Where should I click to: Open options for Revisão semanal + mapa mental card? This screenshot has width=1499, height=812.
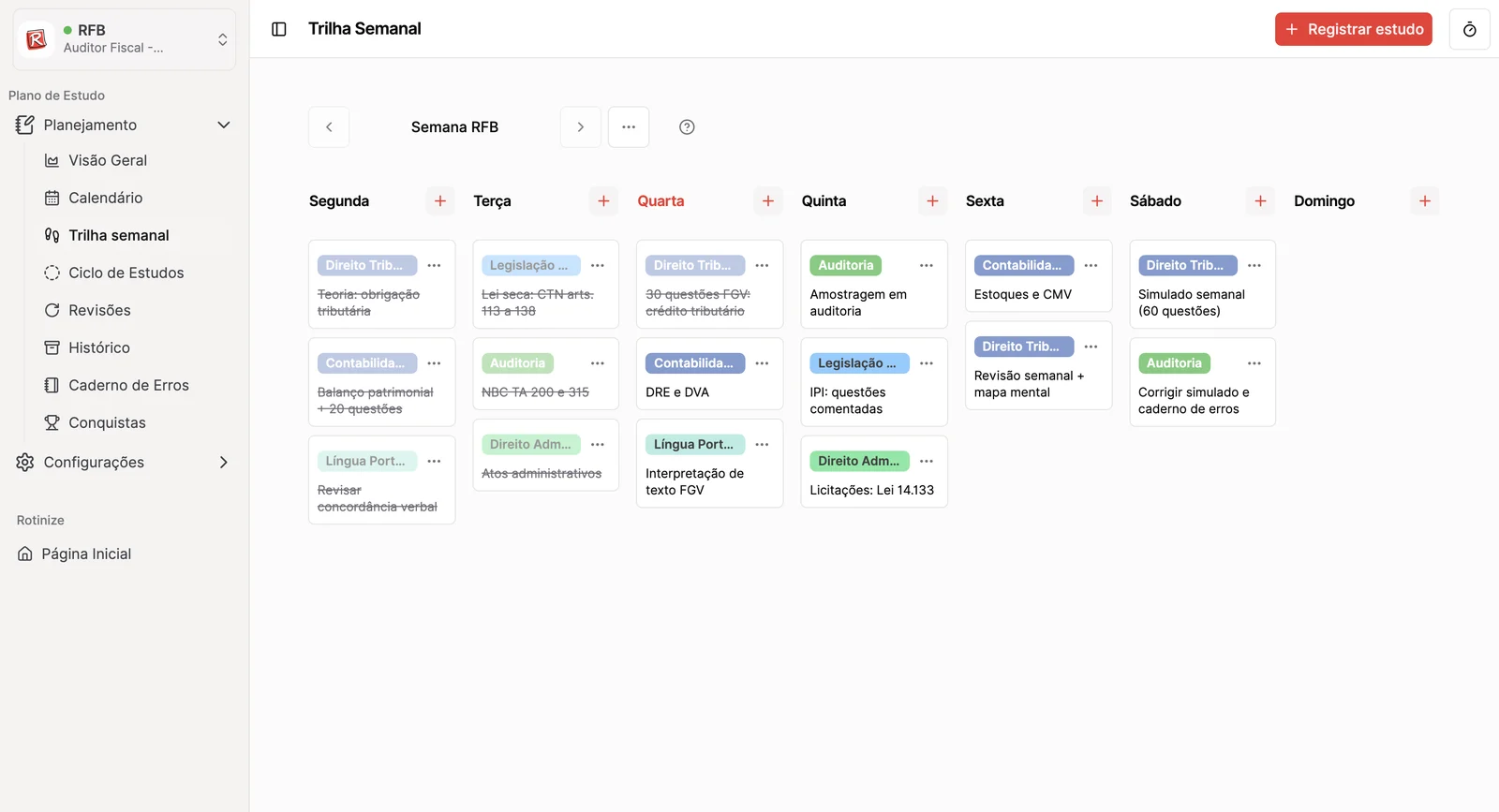click(x=1091, y=347)
